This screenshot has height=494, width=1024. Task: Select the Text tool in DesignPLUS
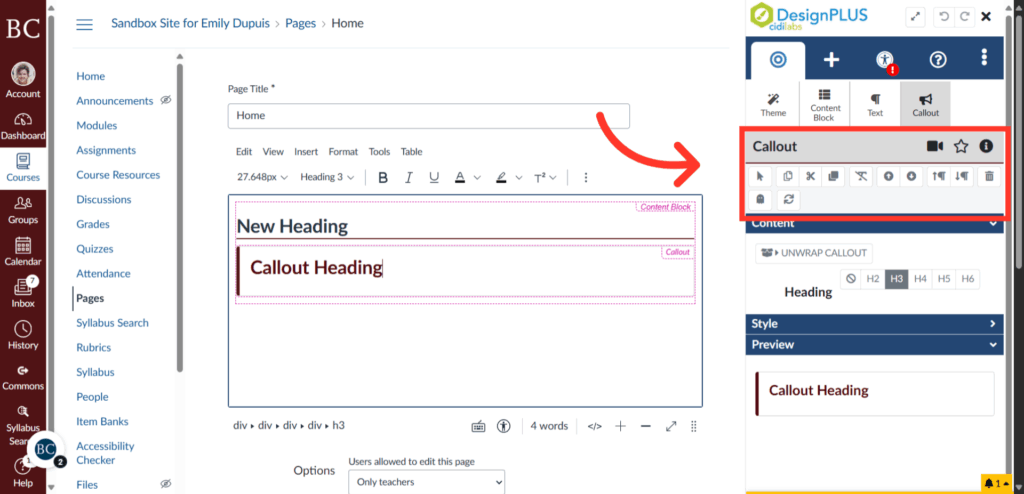pyautogui.click(x=875, y=104)
